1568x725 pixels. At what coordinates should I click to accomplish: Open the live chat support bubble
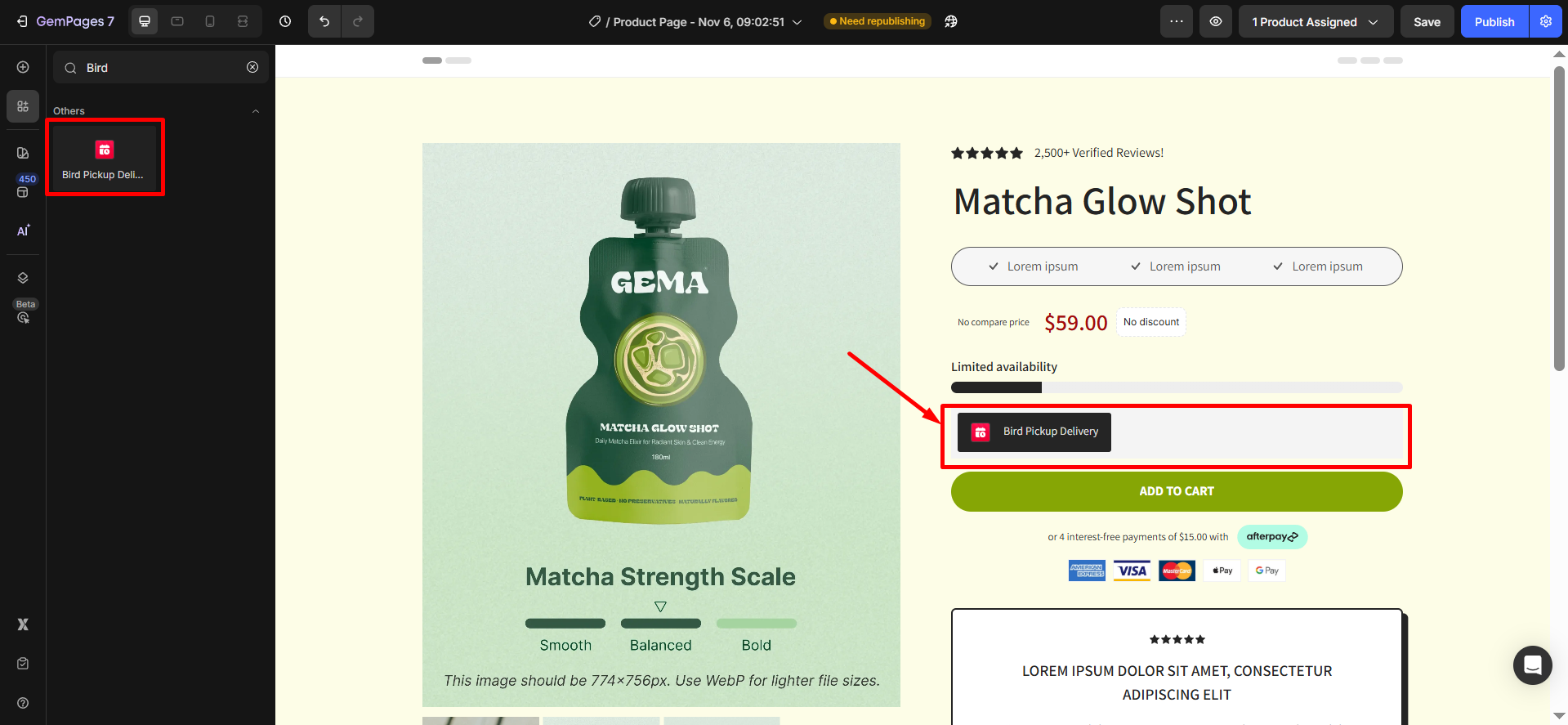[x=1532, y=665]
